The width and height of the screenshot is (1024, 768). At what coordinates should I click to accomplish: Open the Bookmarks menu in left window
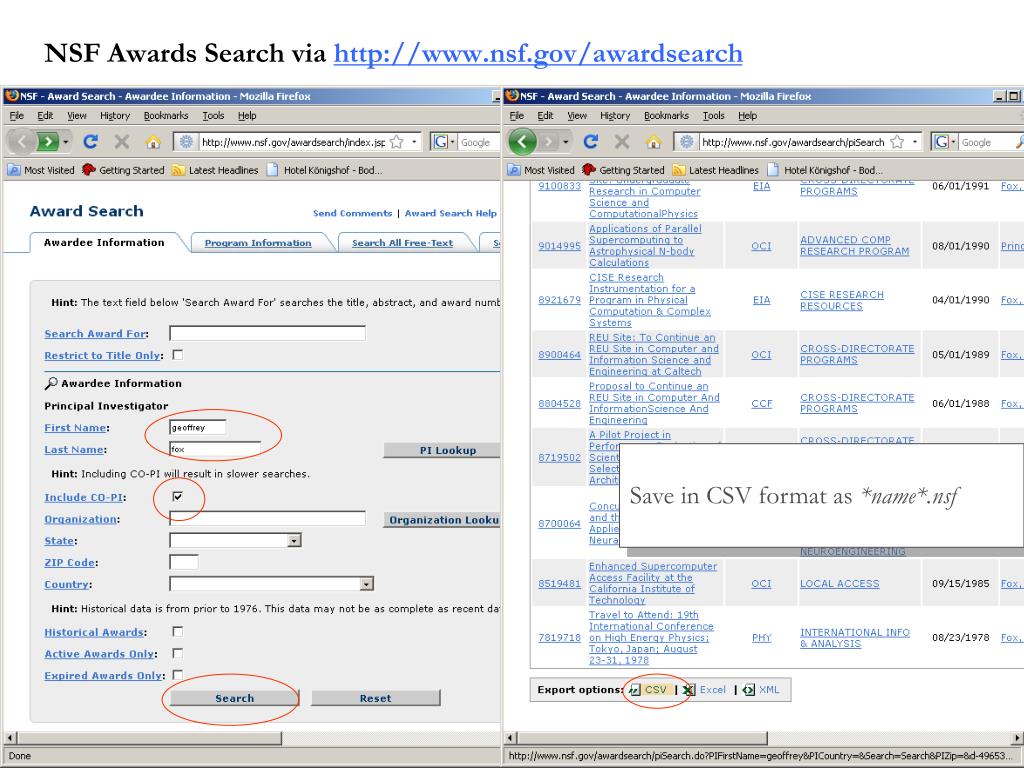tap(166, 116)
